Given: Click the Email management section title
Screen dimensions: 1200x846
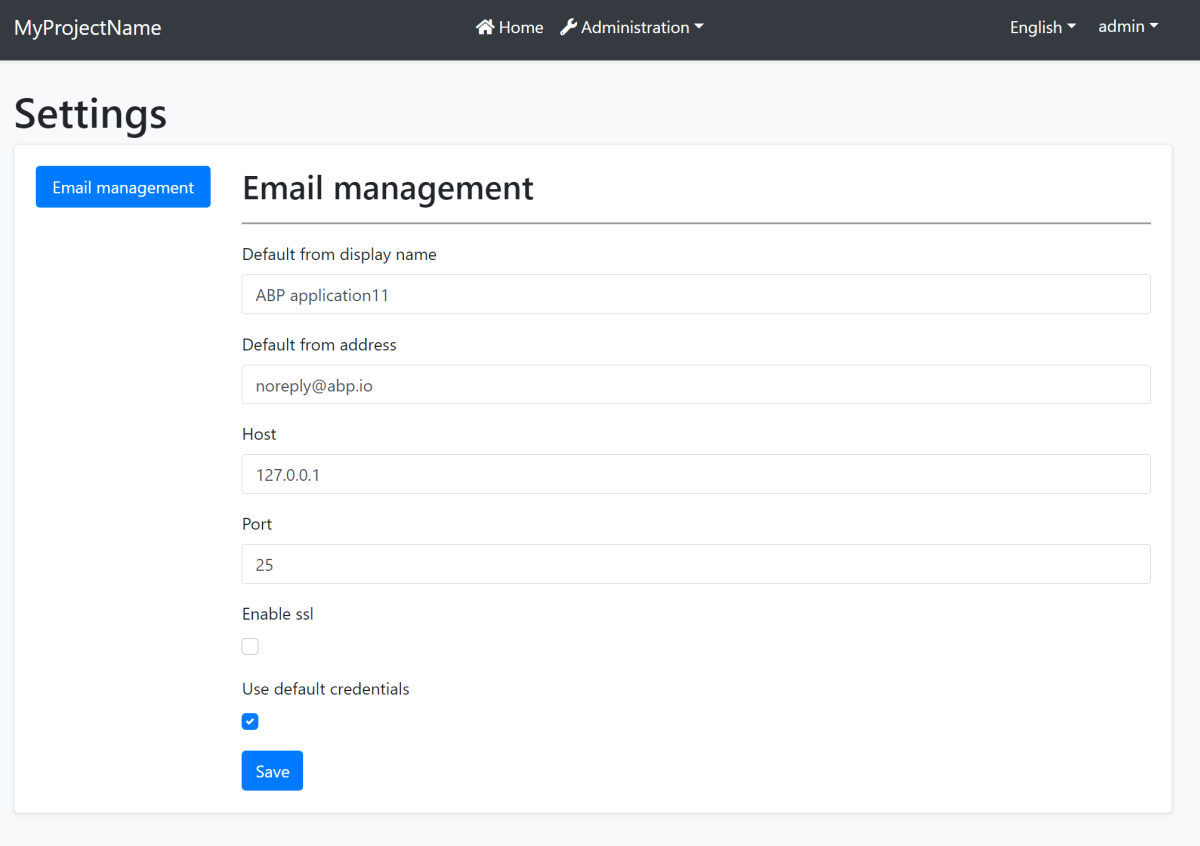Looking at the screenshot, I should [388, 188].
